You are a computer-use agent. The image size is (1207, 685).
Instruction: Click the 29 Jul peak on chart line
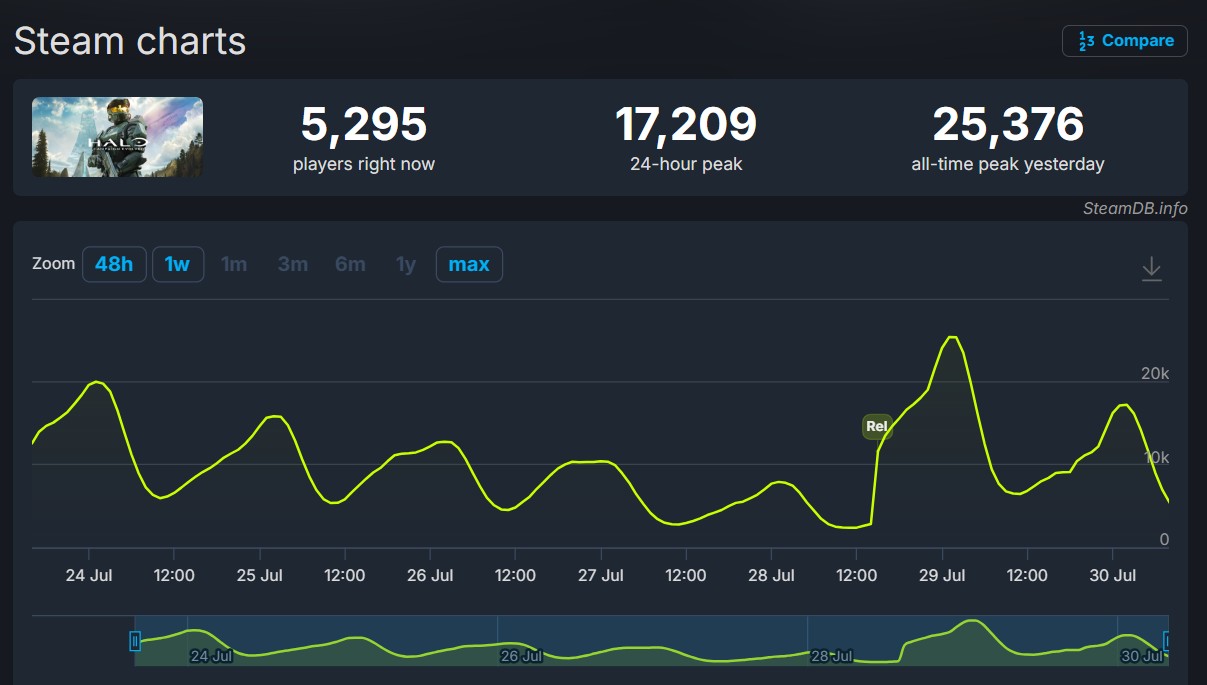point(952,338)
